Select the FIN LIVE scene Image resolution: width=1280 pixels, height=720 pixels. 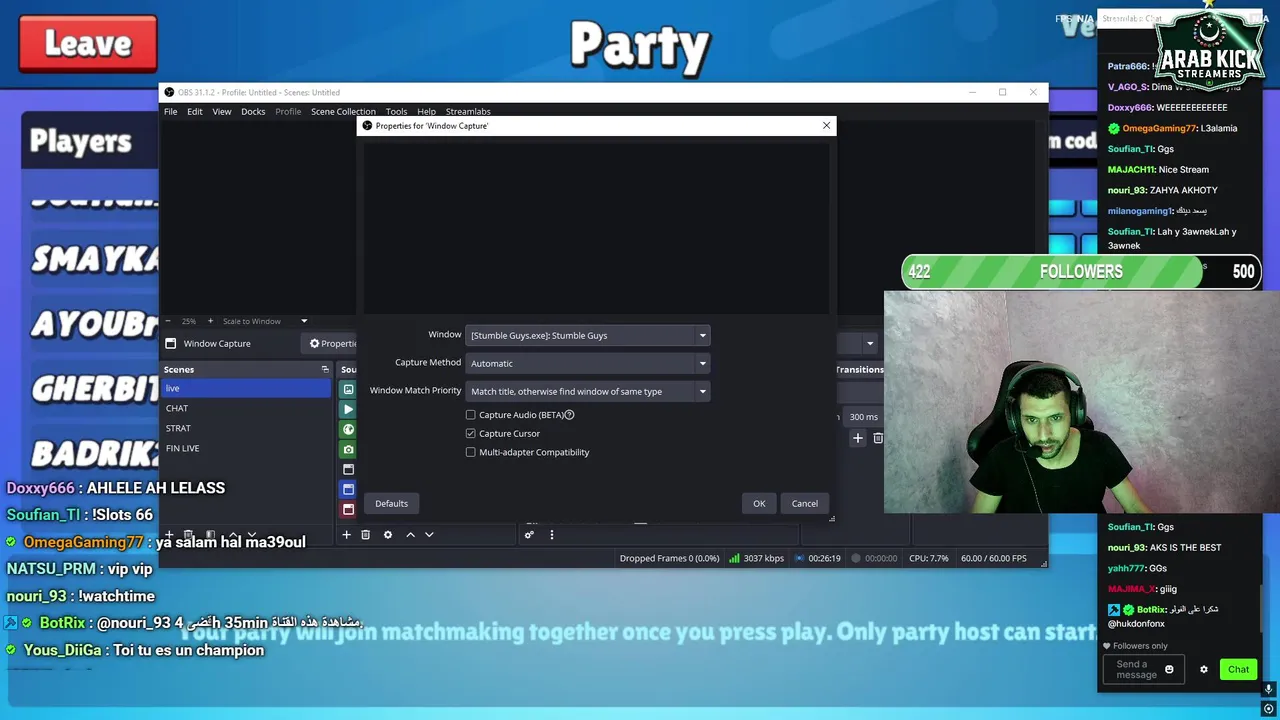pos(246,449)
